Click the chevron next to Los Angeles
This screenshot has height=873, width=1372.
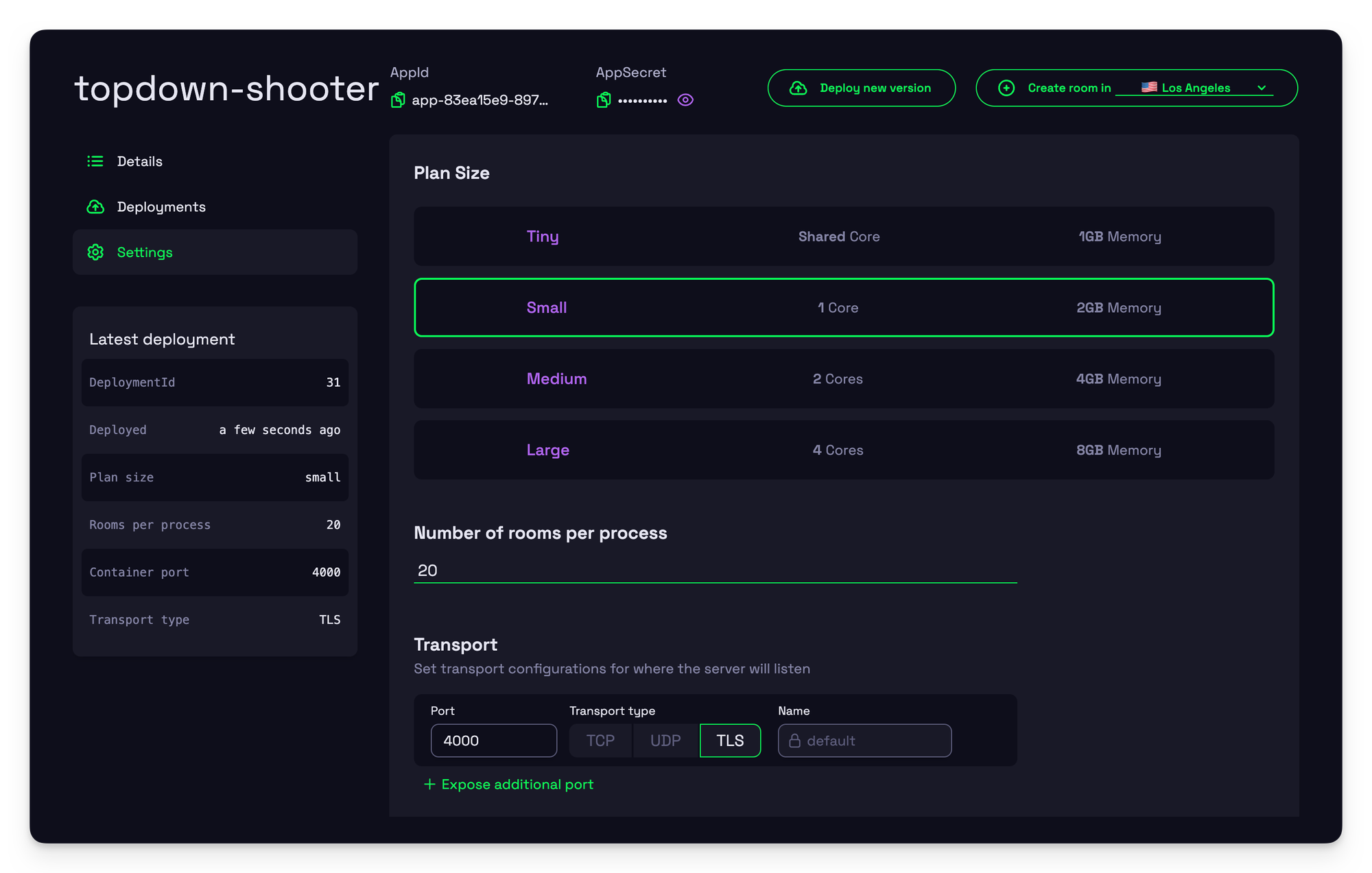pos(1262,88)
